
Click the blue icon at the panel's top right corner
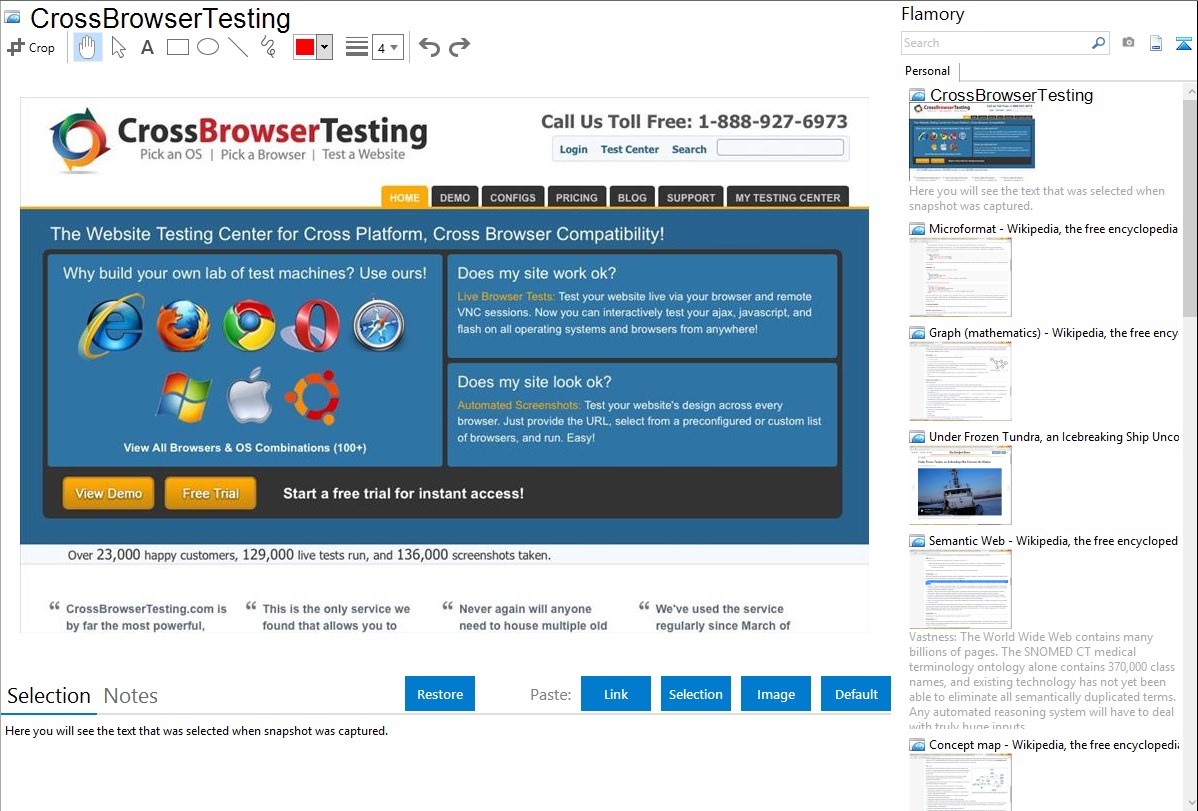click(1183, 43)
